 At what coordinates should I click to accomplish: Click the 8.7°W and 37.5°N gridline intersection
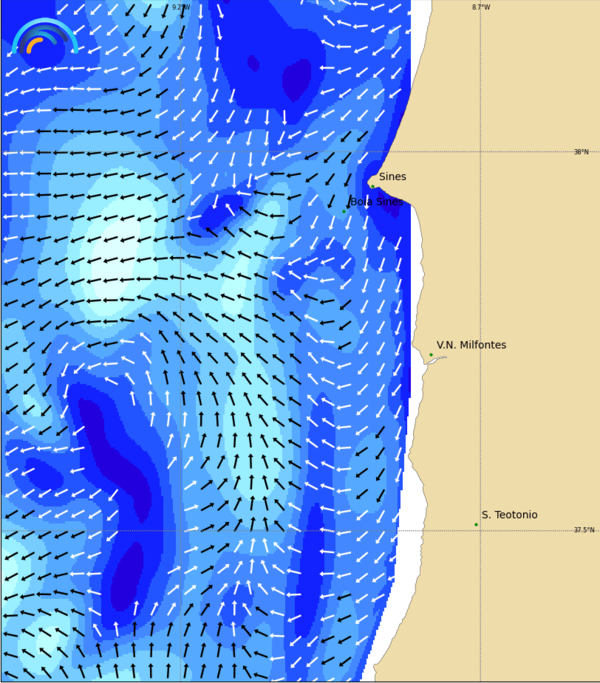[x=481, y=531]
